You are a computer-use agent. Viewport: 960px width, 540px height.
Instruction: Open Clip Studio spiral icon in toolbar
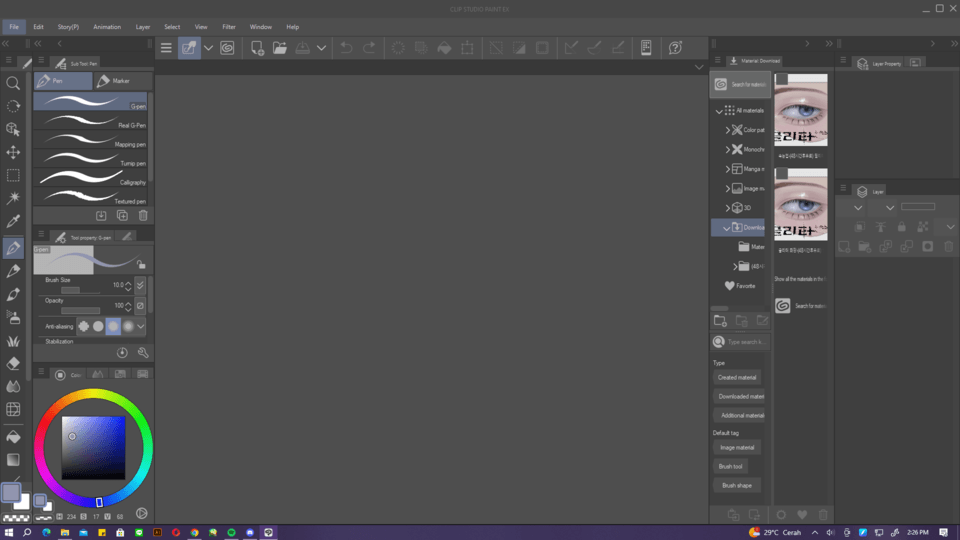pyautogui.click(x=227, y=48)
